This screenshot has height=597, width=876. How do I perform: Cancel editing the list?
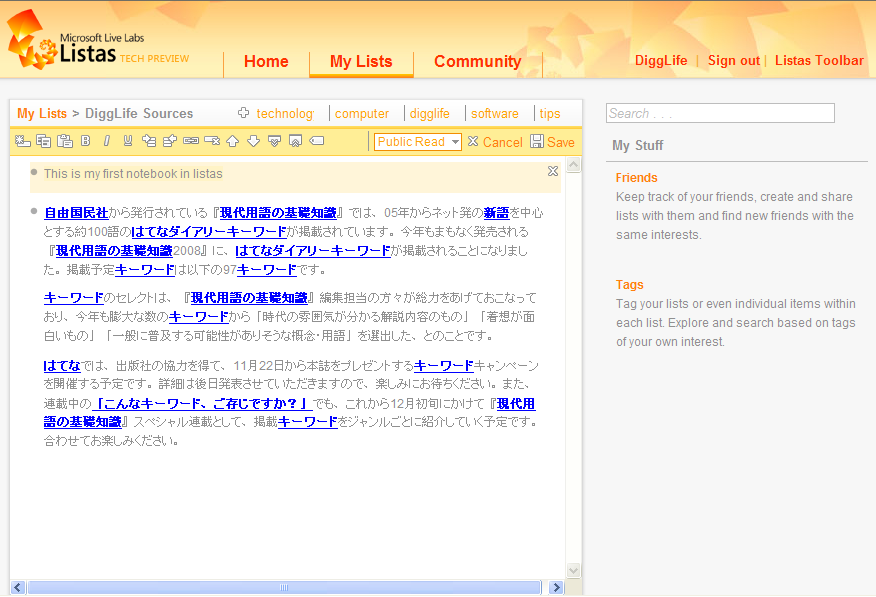coord(502,142)
